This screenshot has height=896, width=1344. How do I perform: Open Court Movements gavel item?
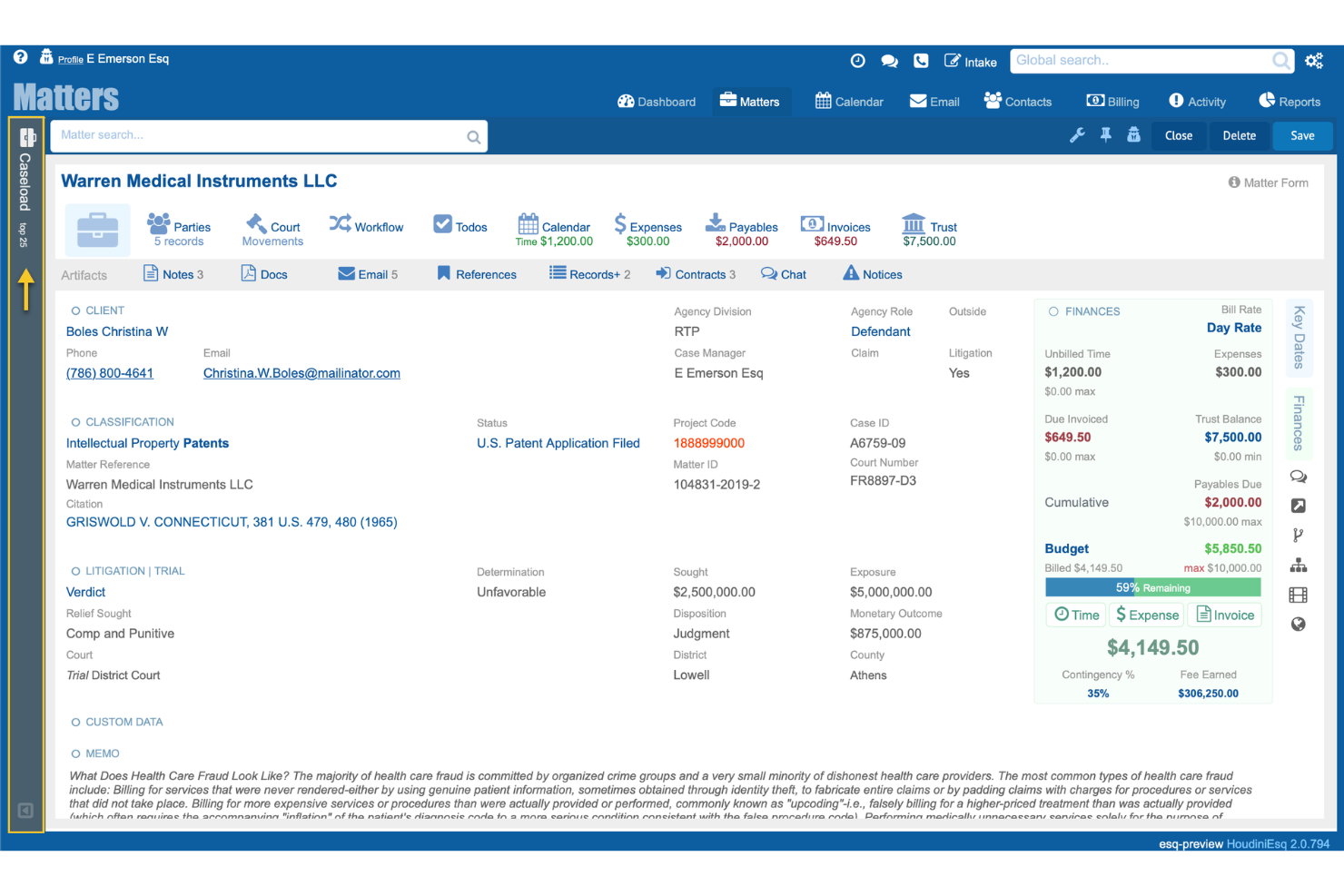(272, 231)
